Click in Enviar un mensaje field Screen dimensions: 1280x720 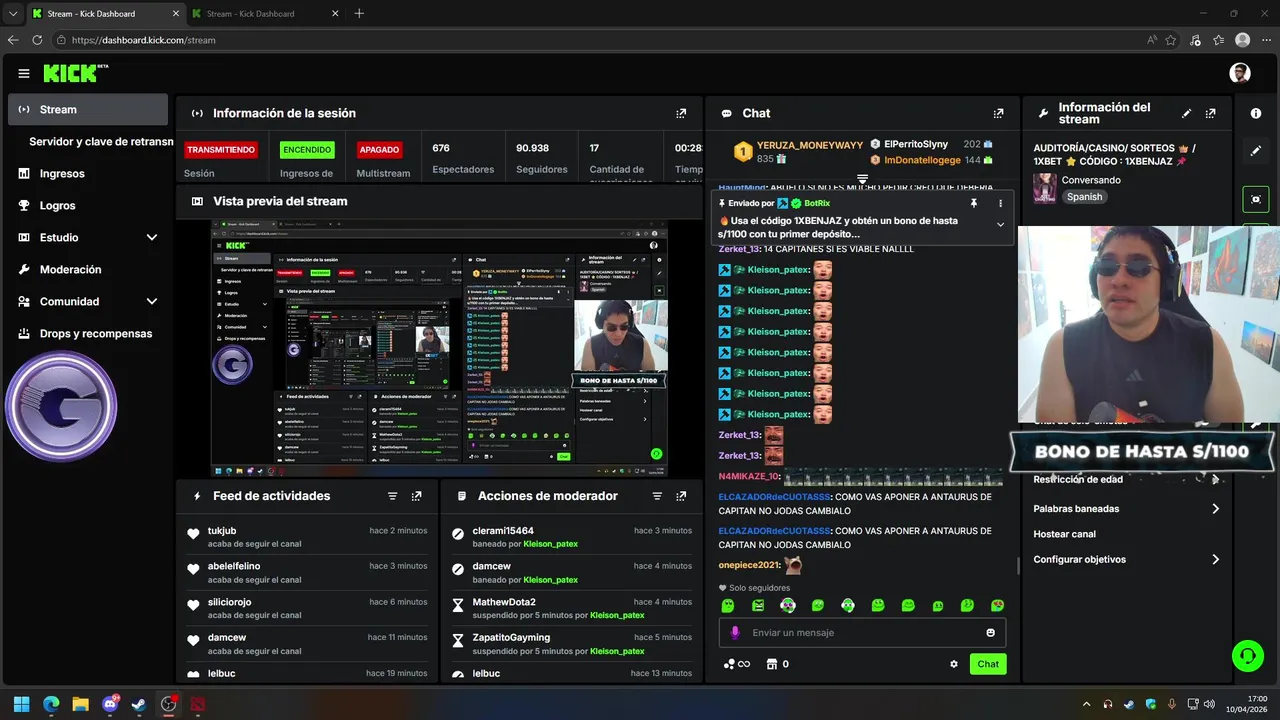862,632
